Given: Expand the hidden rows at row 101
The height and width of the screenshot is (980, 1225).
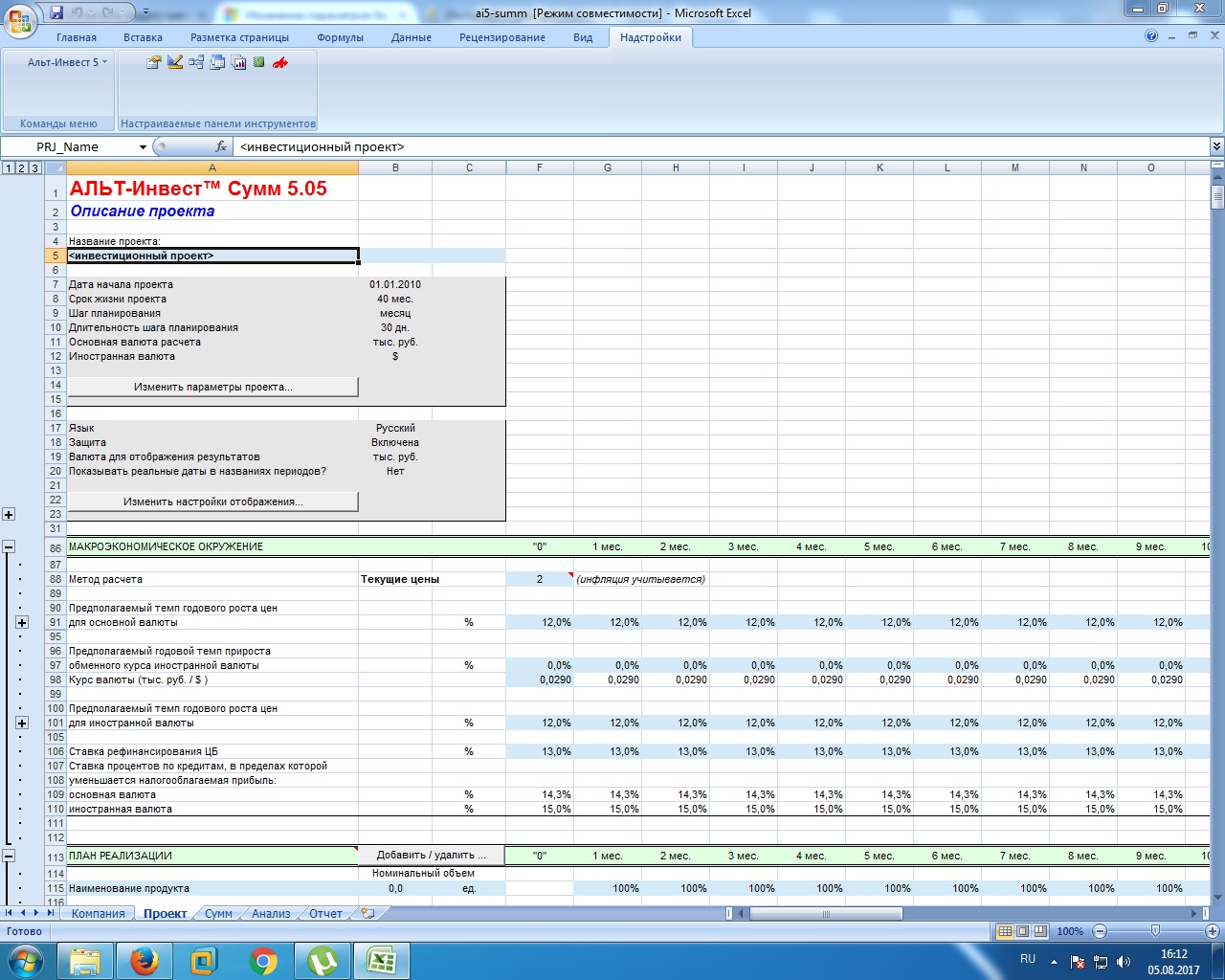Looking at the screenshot, I should coord(22,723).
